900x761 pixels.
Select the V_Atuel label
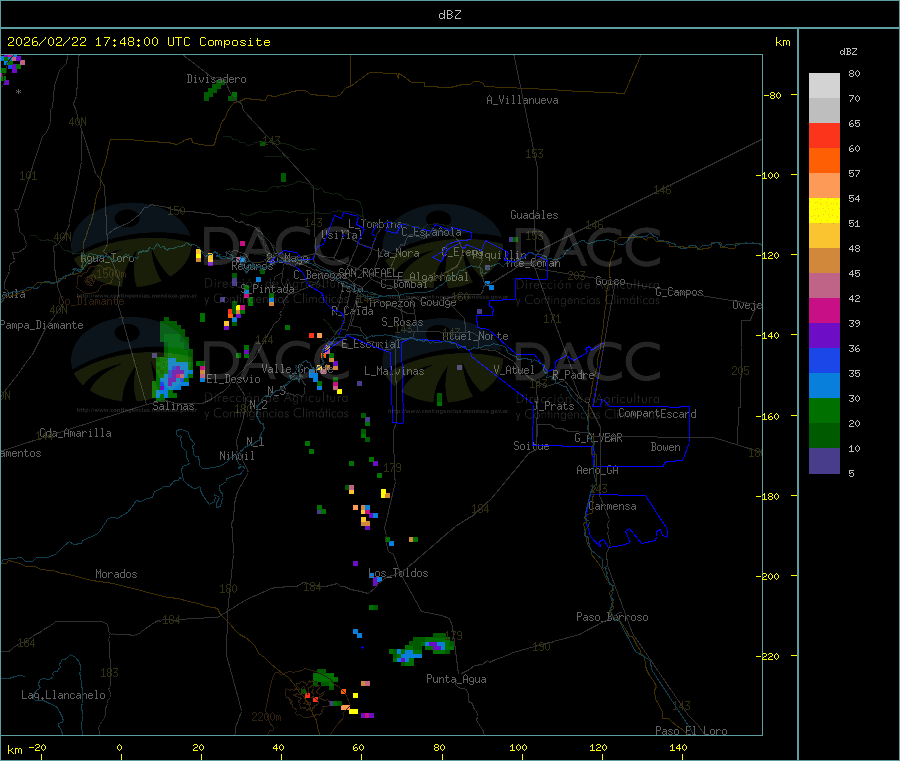(x=514, y=370)
